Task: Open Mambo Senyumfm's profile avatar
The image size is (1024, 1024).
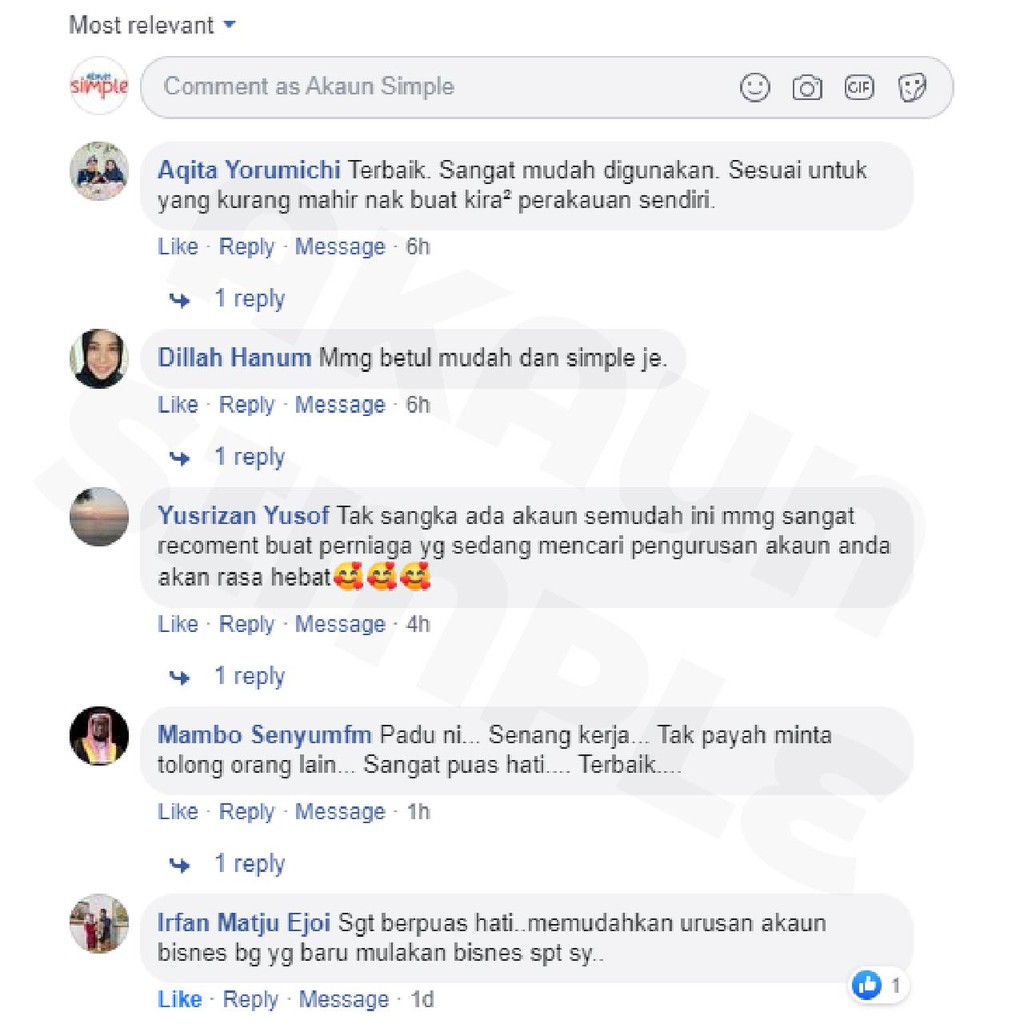Action: tap(99, 736)
